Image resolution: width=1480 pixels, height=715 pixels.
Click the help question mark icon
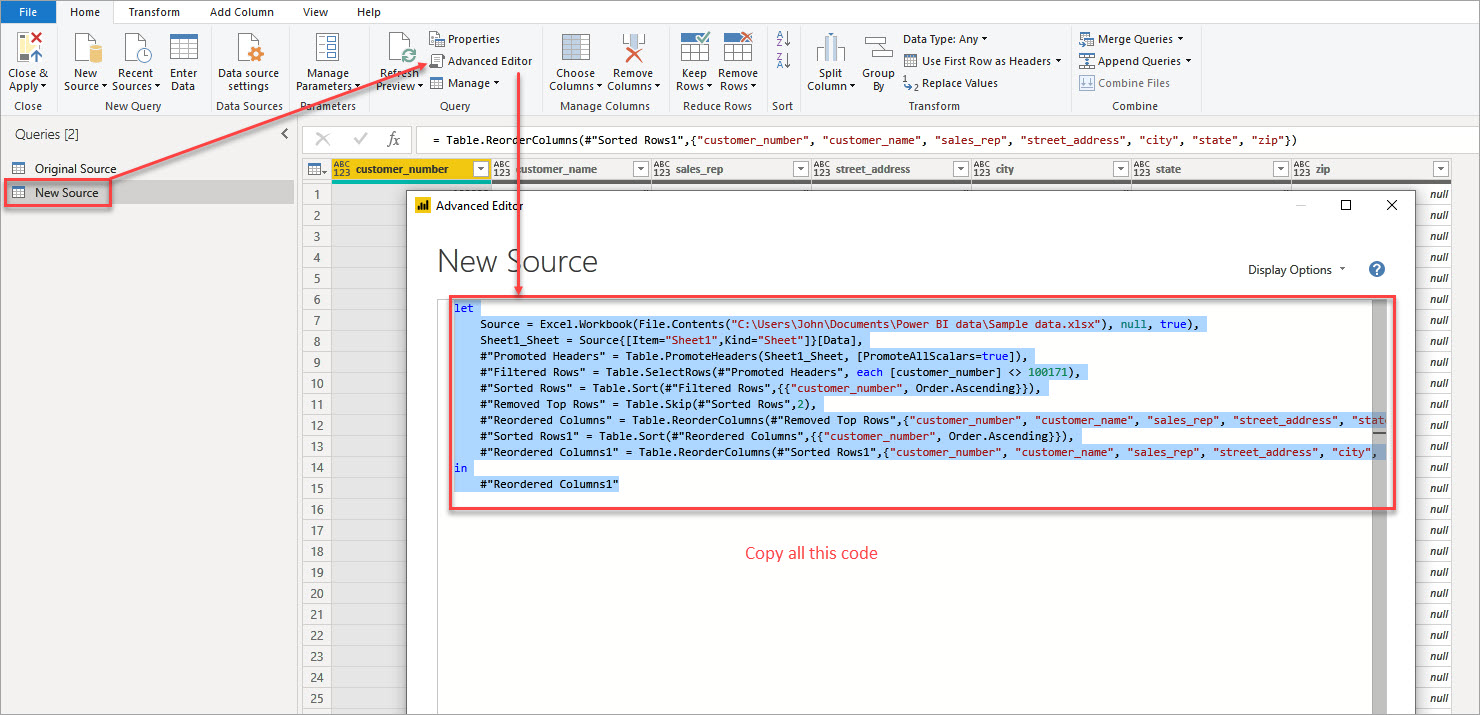coord(1377,269)
